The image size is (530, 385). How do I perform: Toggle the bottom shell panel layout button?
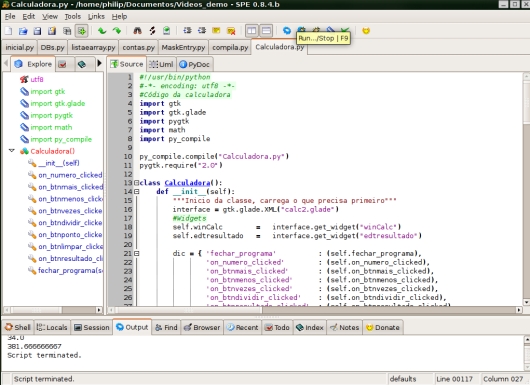[x=266, y=31]
